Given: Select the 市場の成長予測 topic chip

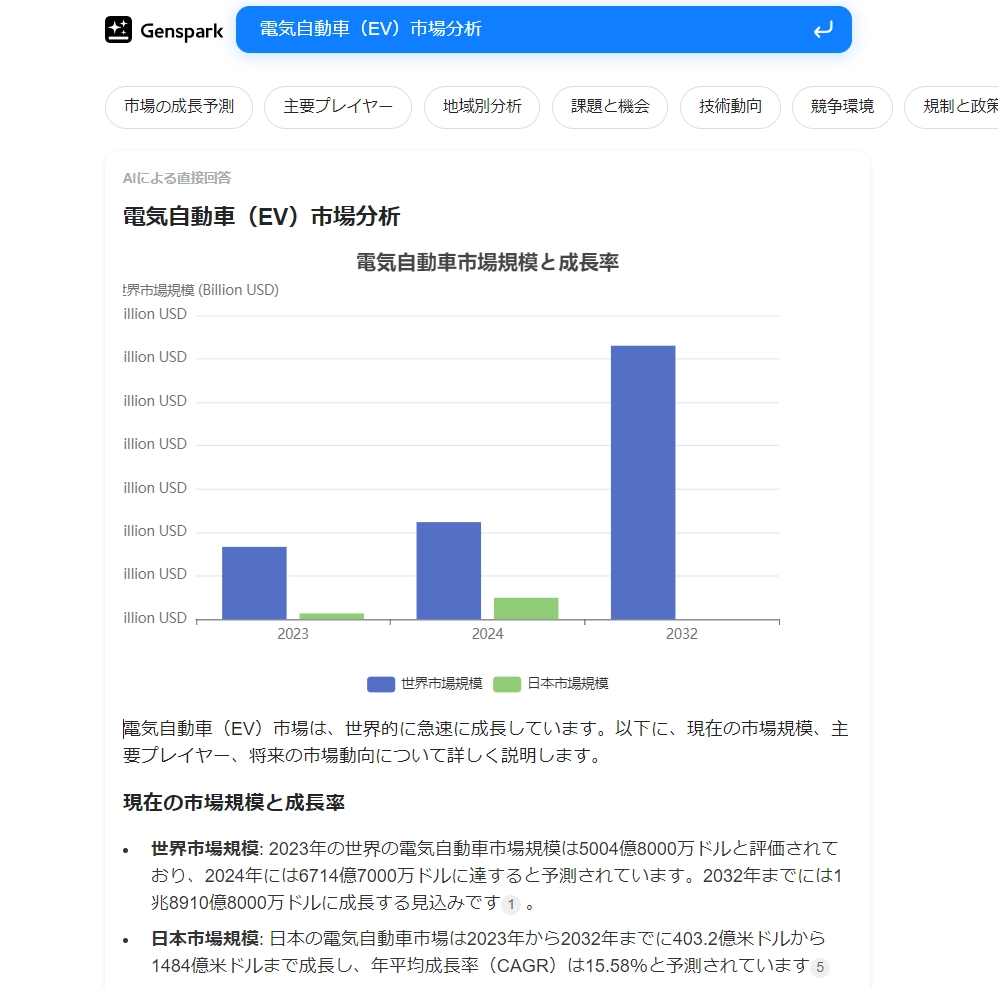Looking at the screenshot, I should pos(179,107).
